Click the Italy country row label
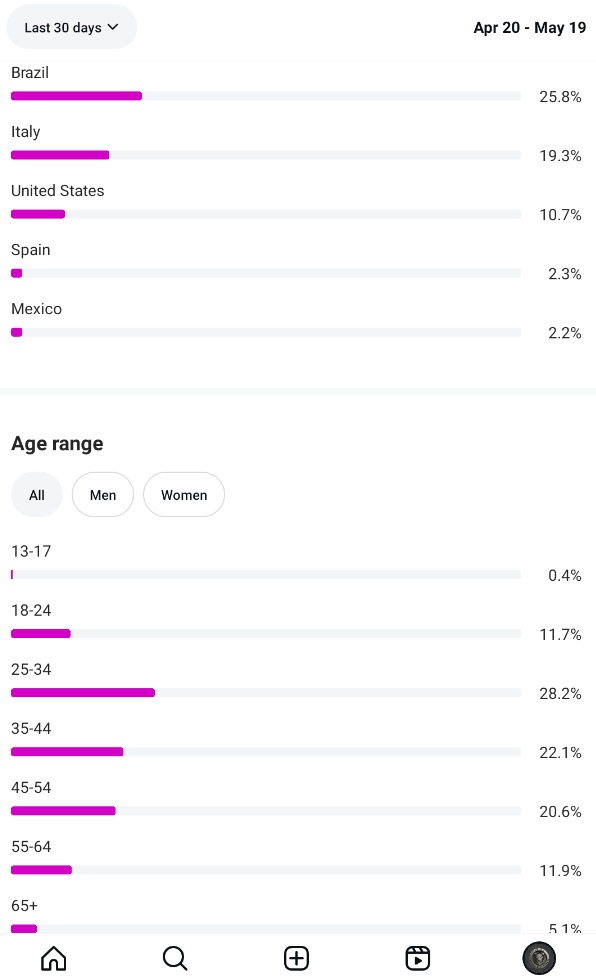The height and width of the screenshot is (976, 596). (26, 132)
